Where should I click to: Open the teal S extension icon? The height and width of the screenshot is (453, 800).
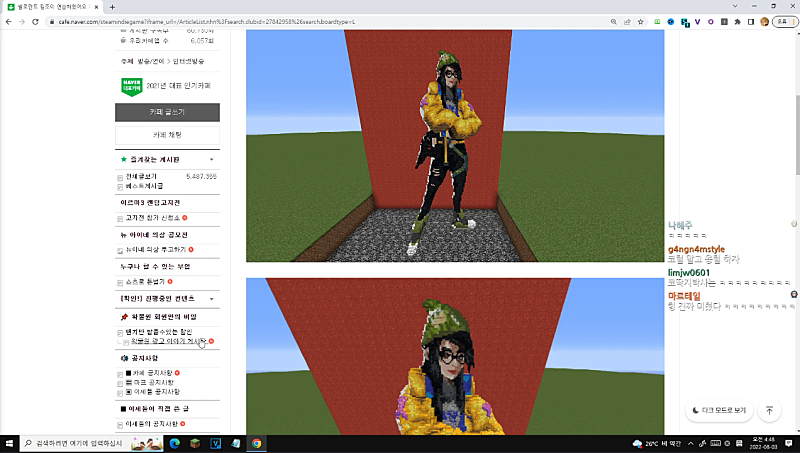[x=685, y=22]
